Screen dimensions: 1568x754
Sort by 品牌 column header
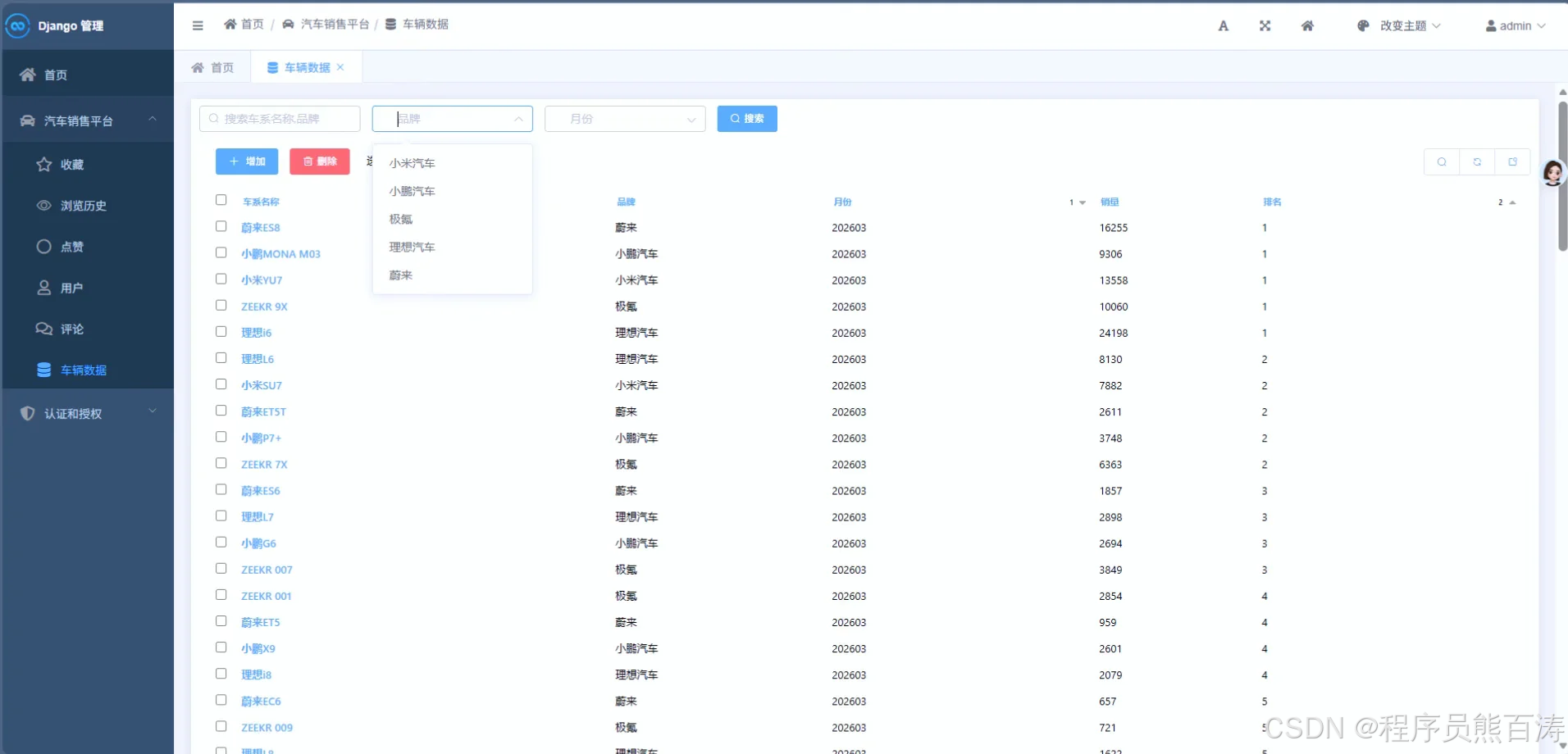click(x=626, y=202)
